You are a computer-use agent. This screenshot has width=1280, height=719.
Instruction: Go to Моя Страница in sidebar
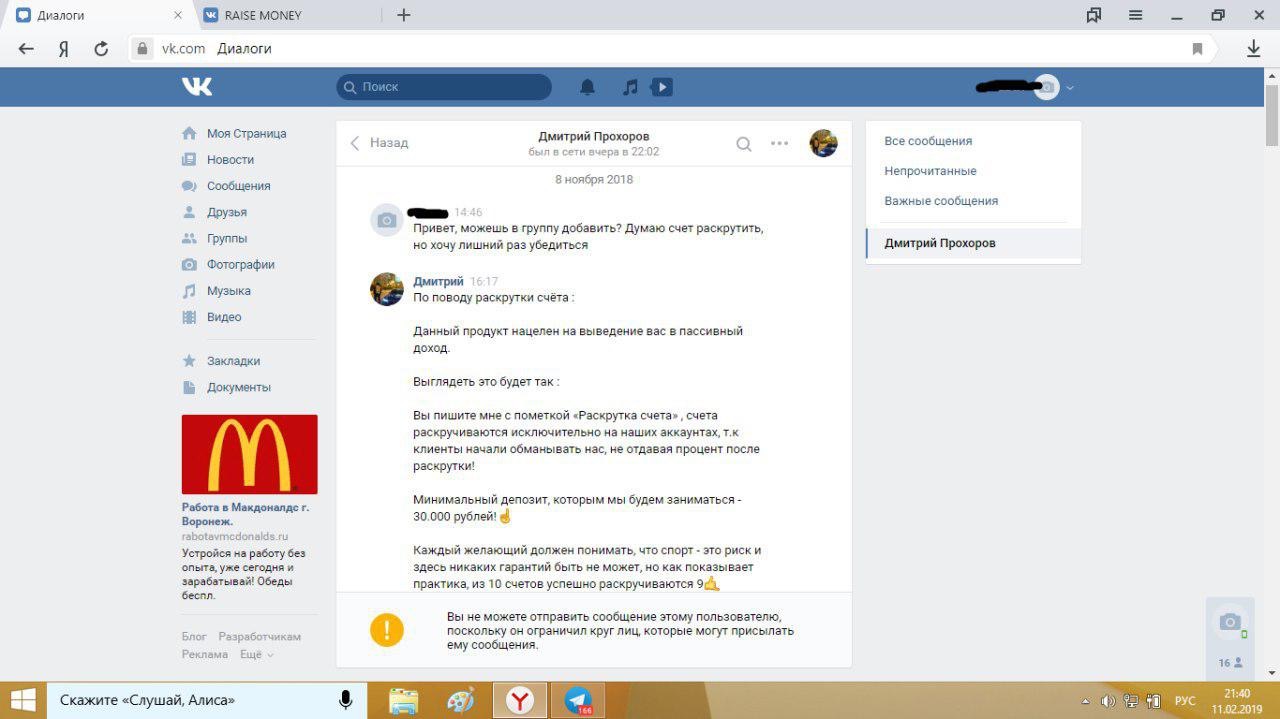point(246,133)
